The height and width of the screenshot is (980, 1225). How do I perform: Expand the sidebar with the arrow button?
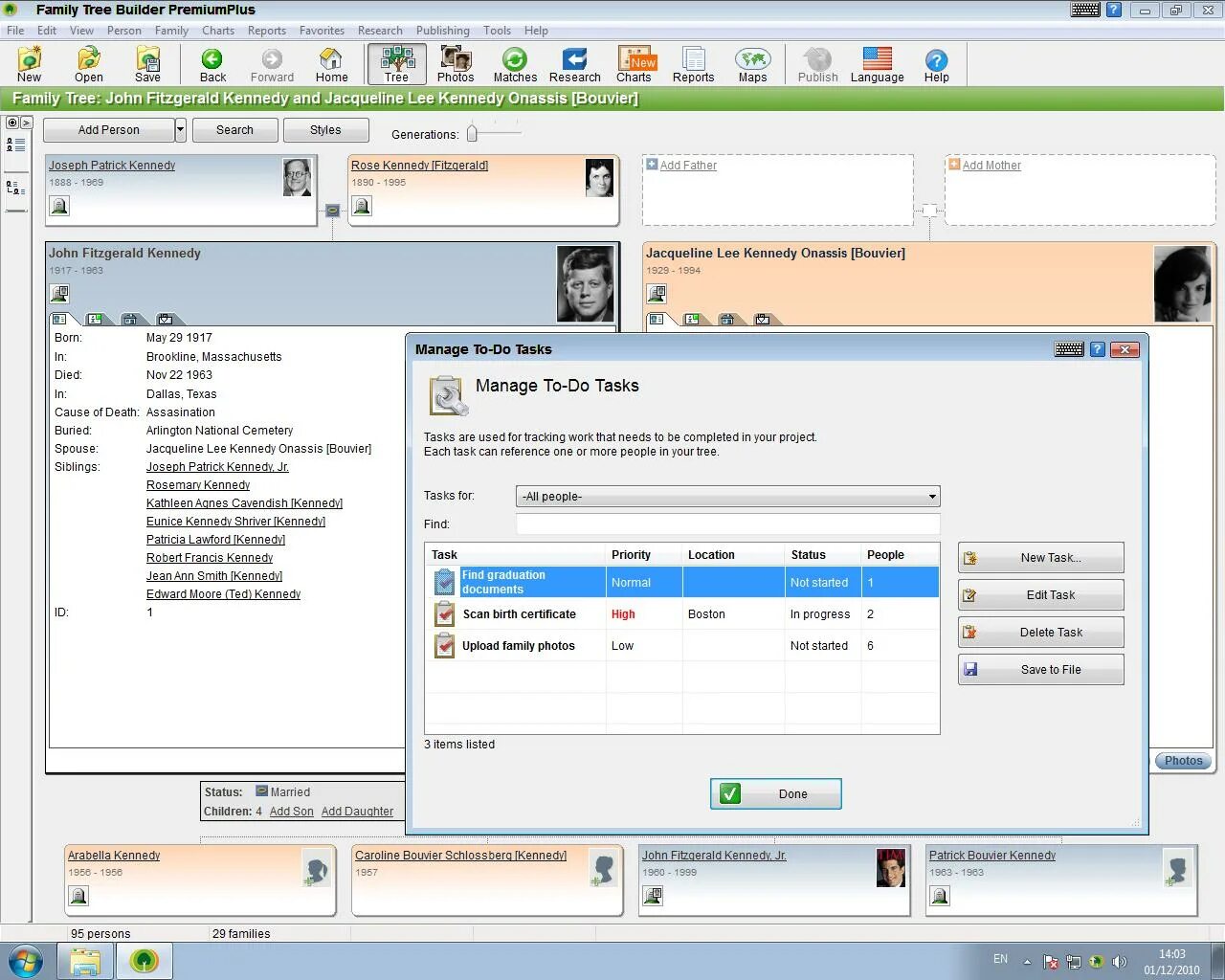26,122
